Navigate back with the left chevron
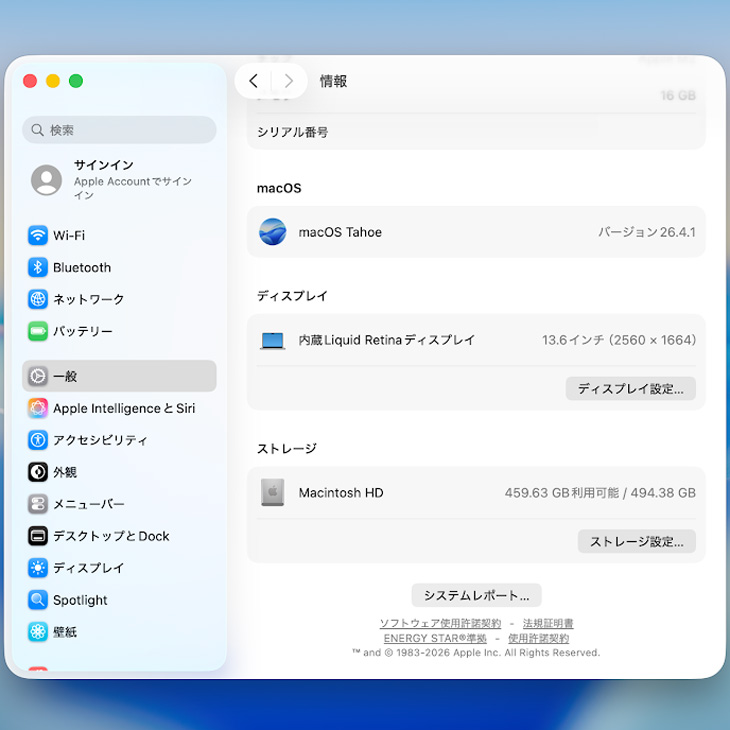Viewport: 730px width, 730px height. [x=253, y=81]
